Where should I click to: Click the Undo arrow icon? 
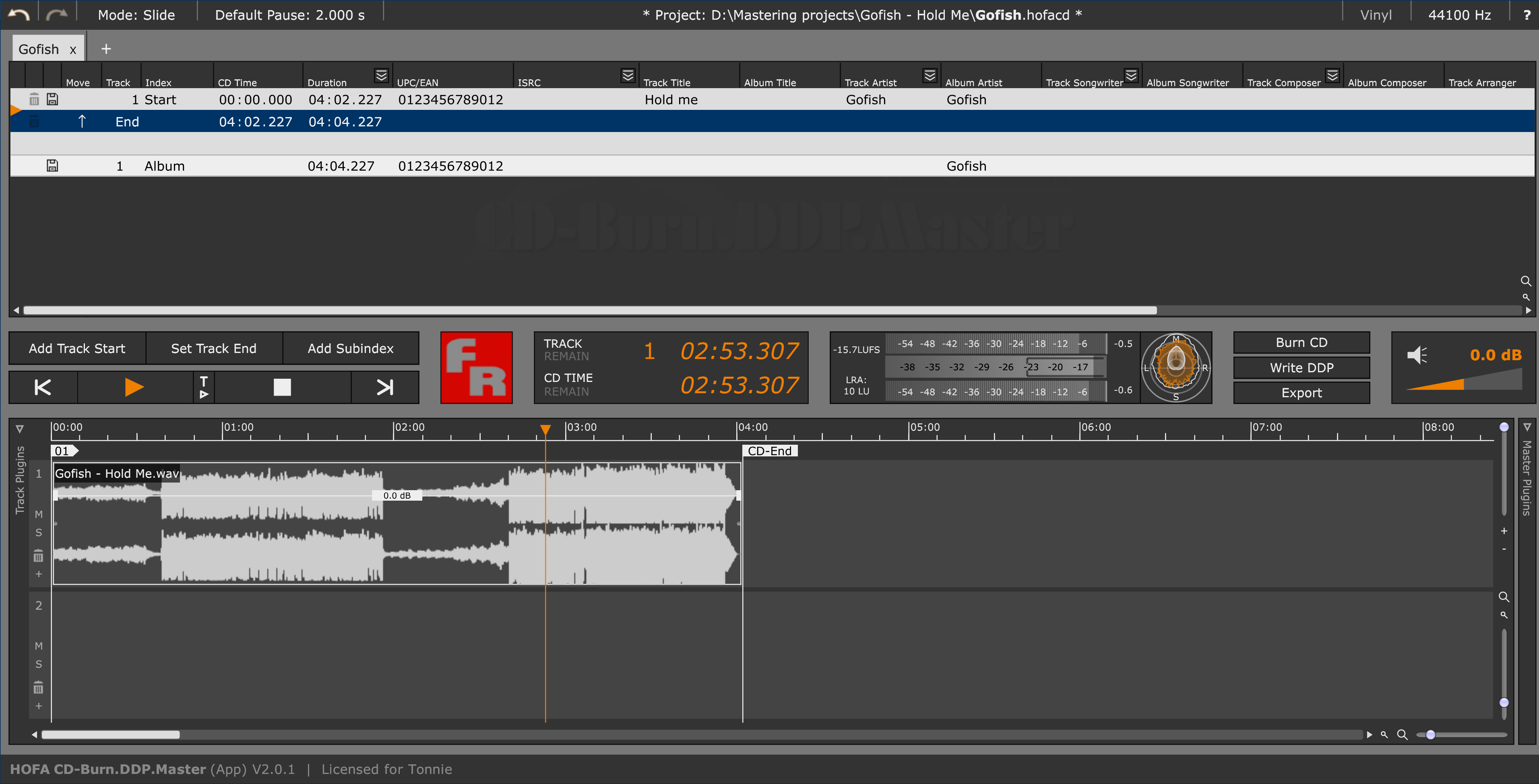pos(19,14)
